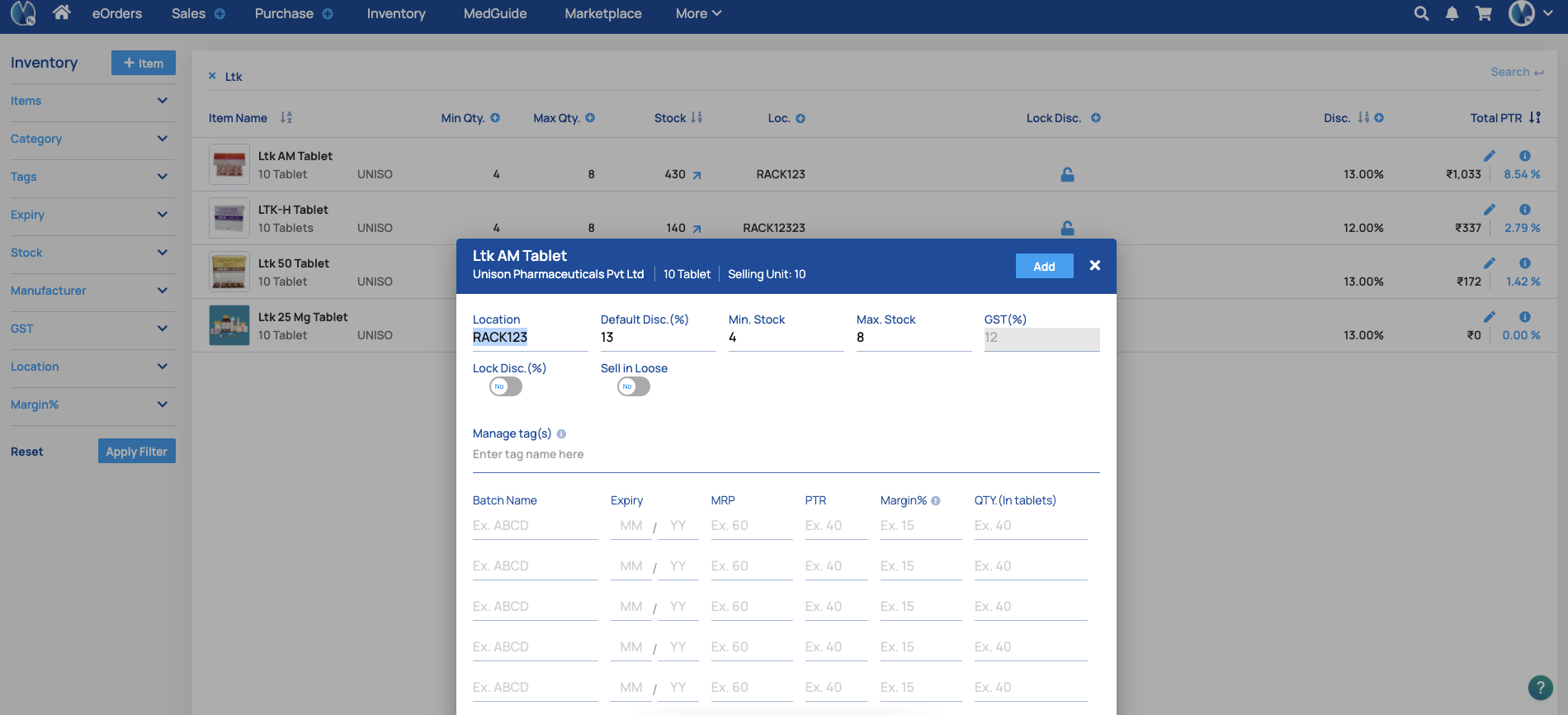Edit Ltk AM Tablet with pencil icon
The image size is (1568, 715).
pyautogui.click(x=1490, y=156)
